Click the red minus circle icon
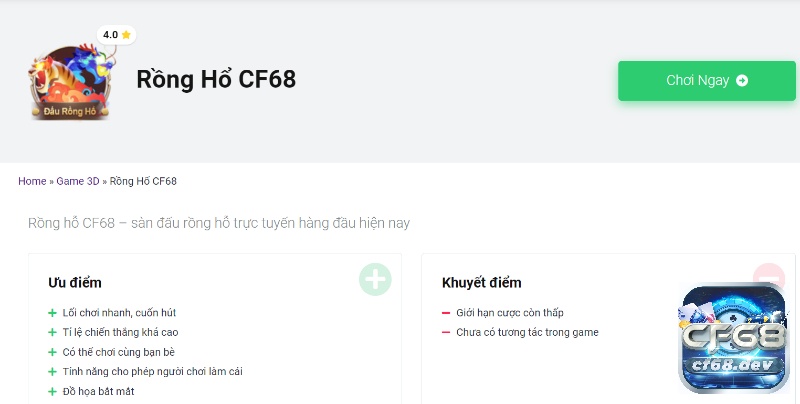The height and width of the screenshot is (404, 800). 769,274
